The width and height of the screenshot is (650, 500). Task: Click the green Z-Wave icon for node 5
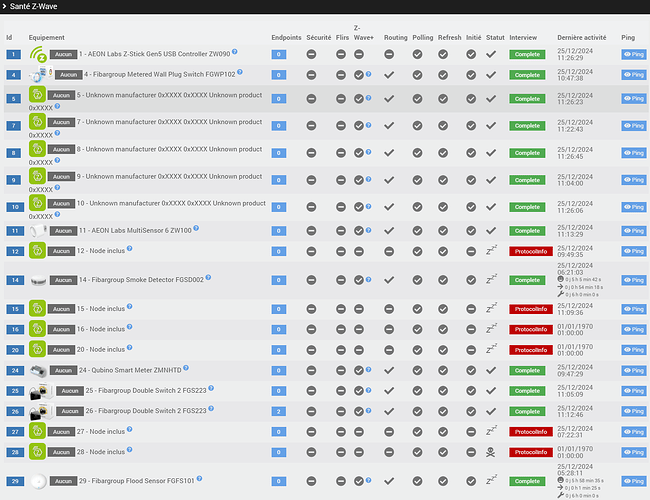click(x=38, y=97)
